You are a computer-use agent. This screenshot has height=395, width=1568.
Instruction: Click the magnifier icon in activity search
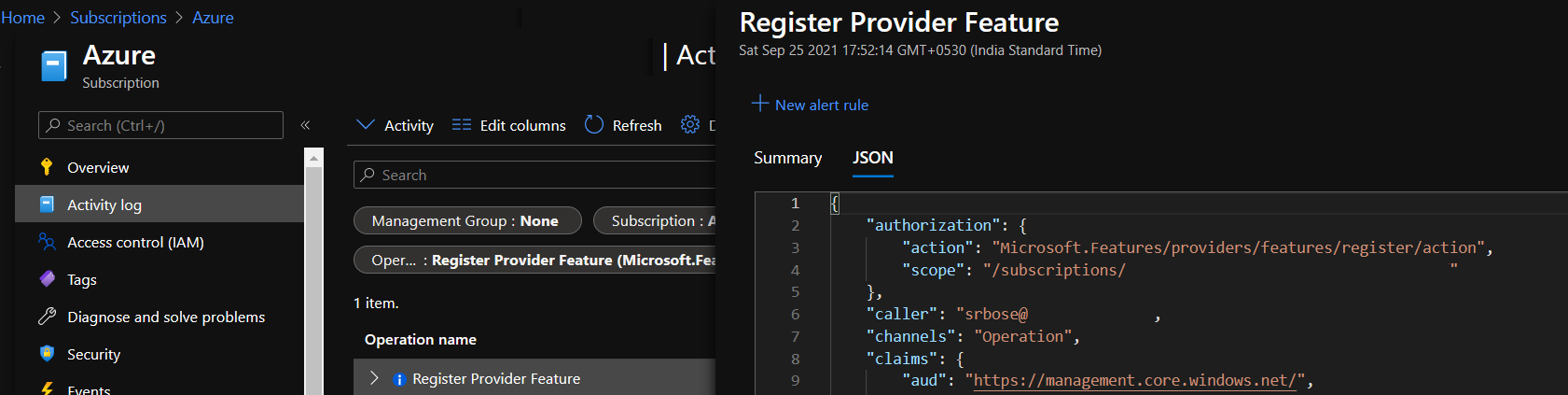tap(368, 175)
